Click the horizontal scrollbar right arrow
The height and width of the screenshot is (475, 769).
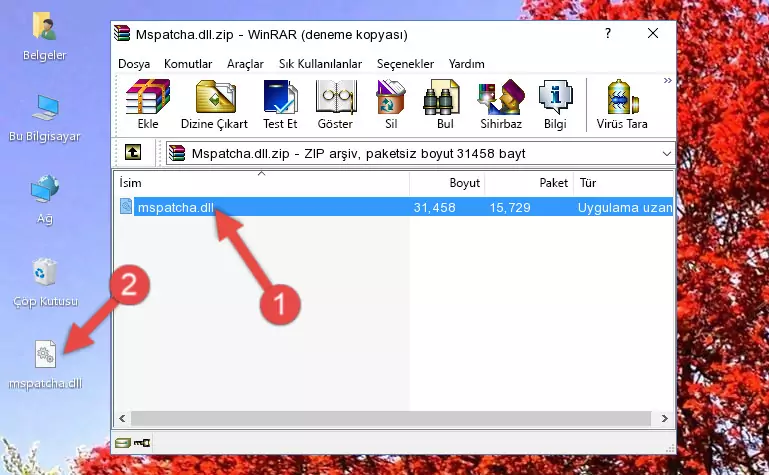pos(665,418)
